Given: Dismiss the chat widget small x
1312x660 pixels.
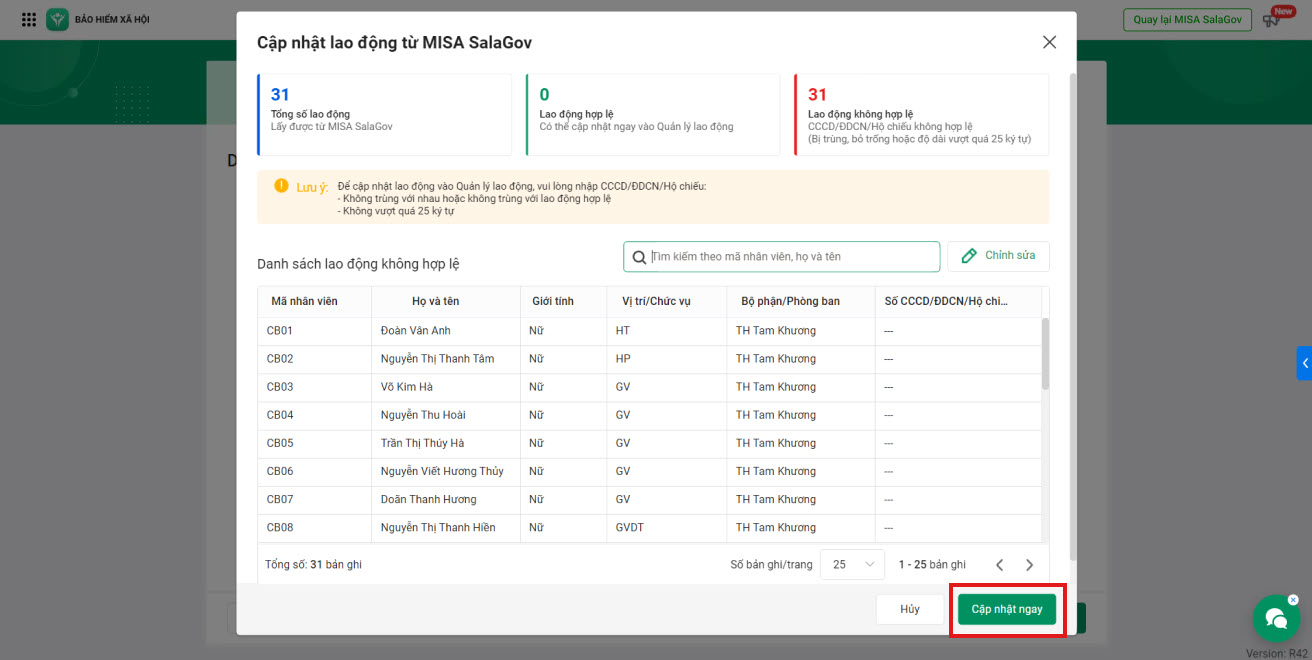Looking at the screenshot, I should click(1293, 600).
